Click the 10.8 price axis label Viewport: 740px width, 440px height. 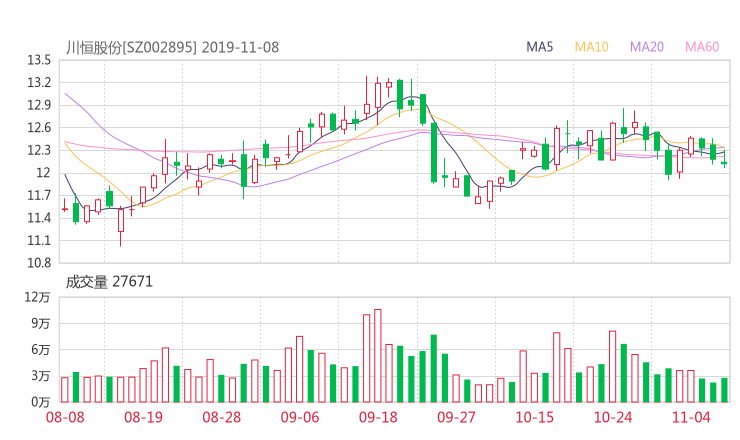[x=39, y=263]
